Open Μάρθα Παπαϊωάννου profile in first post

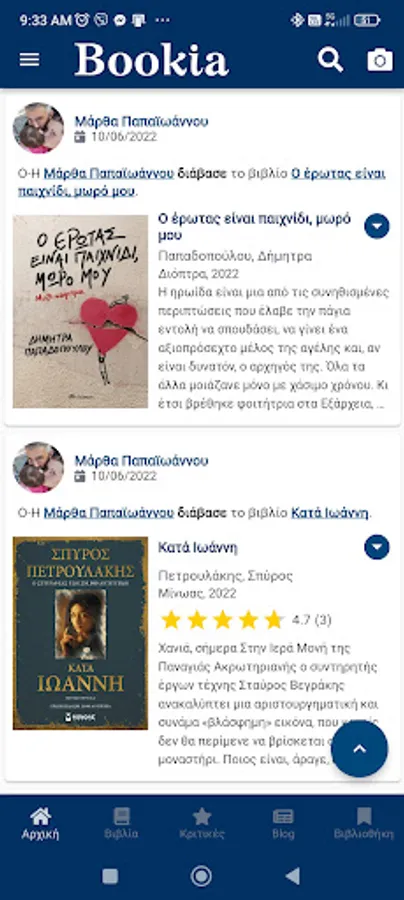(x=141, y=121)
